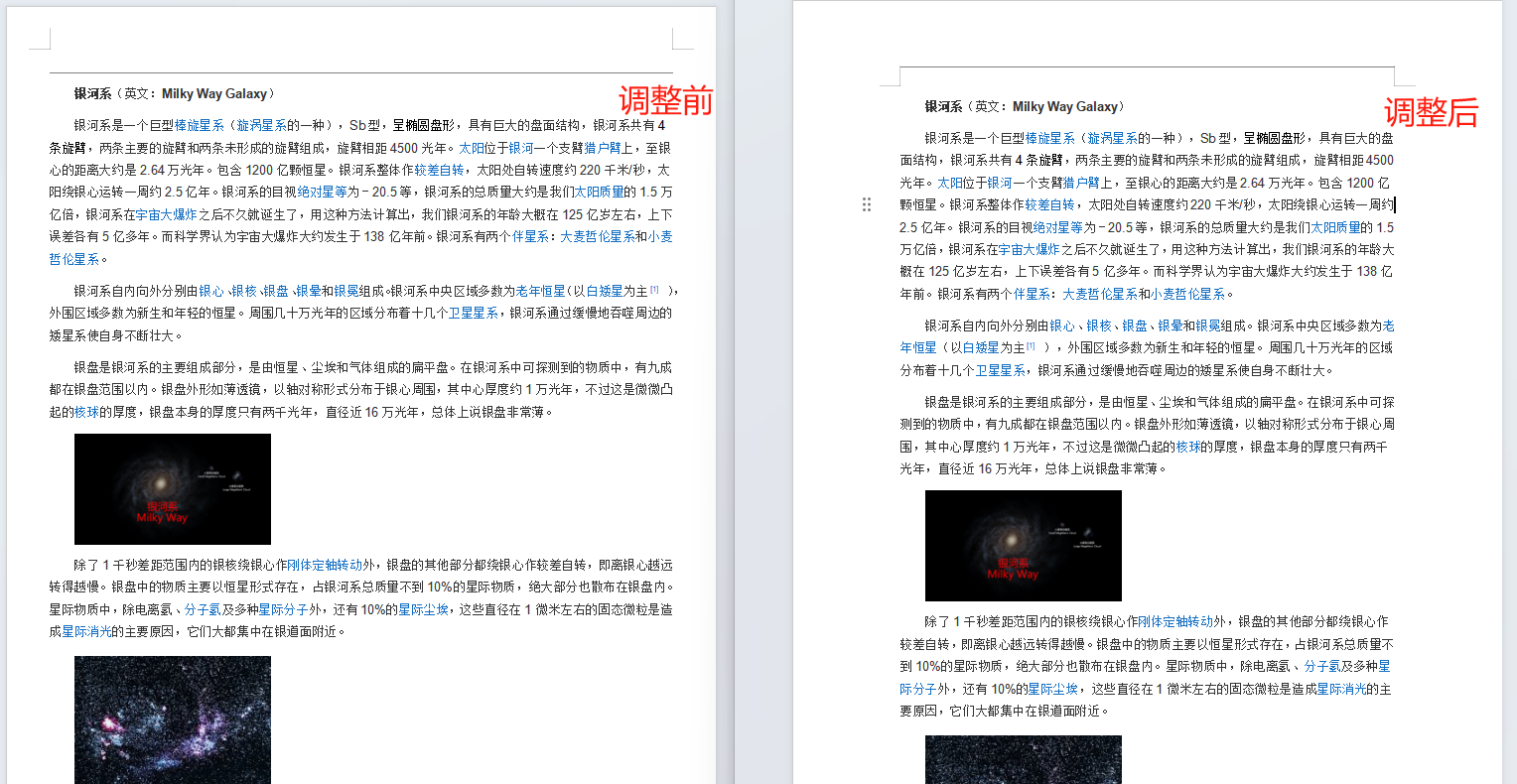Screen dimensions: 1517x784
Task: Click 较差自转 link in right document
Action: click(1049, 204)
